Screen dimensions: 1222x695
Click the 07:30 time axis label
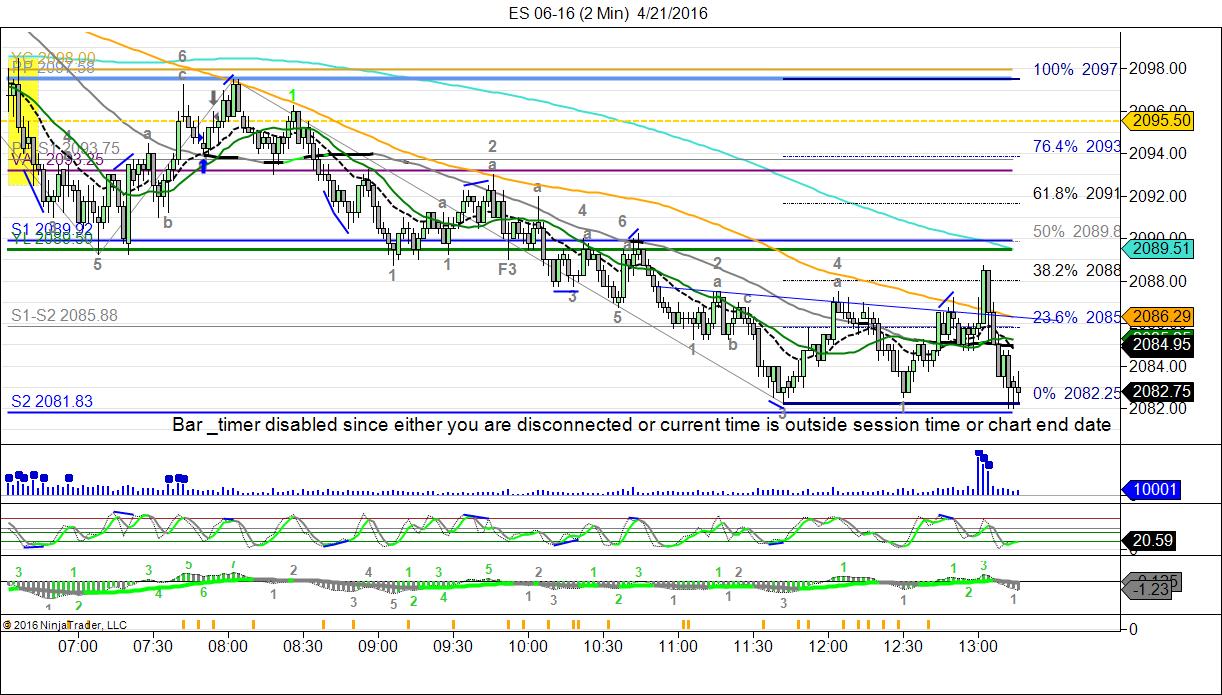[153, 646]
